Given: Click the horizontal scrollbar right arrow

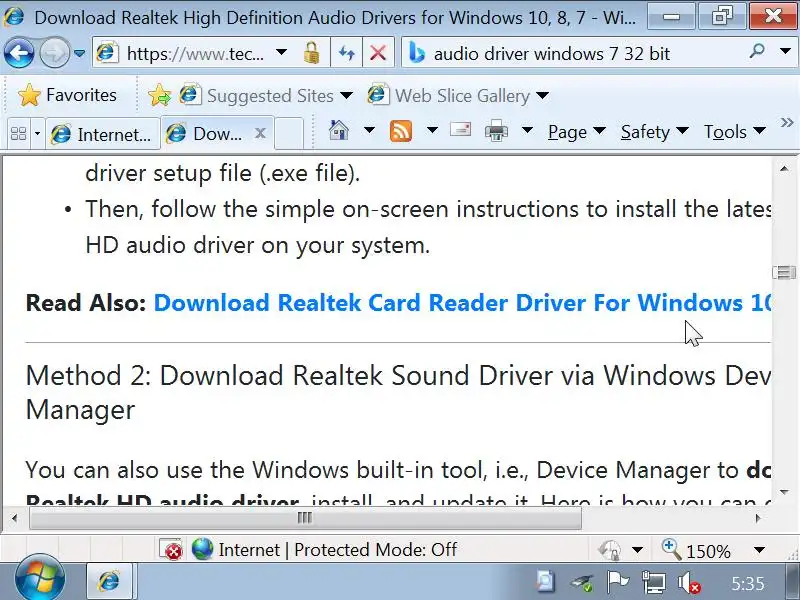Looking at the screenshot, I should click(x=758, y=518).
